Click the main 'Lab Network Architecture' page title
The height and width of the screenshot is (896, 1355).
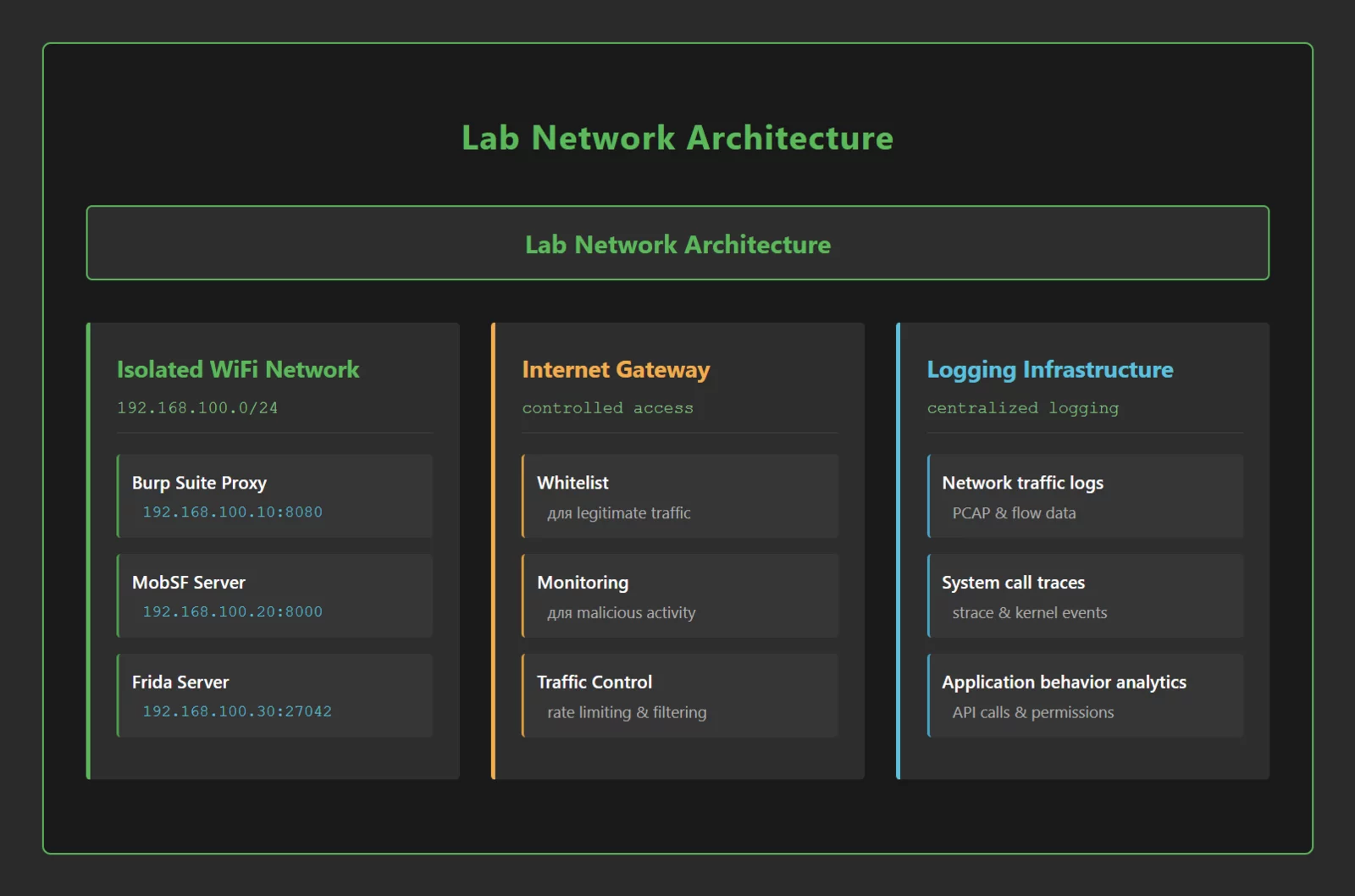(677, 138)
